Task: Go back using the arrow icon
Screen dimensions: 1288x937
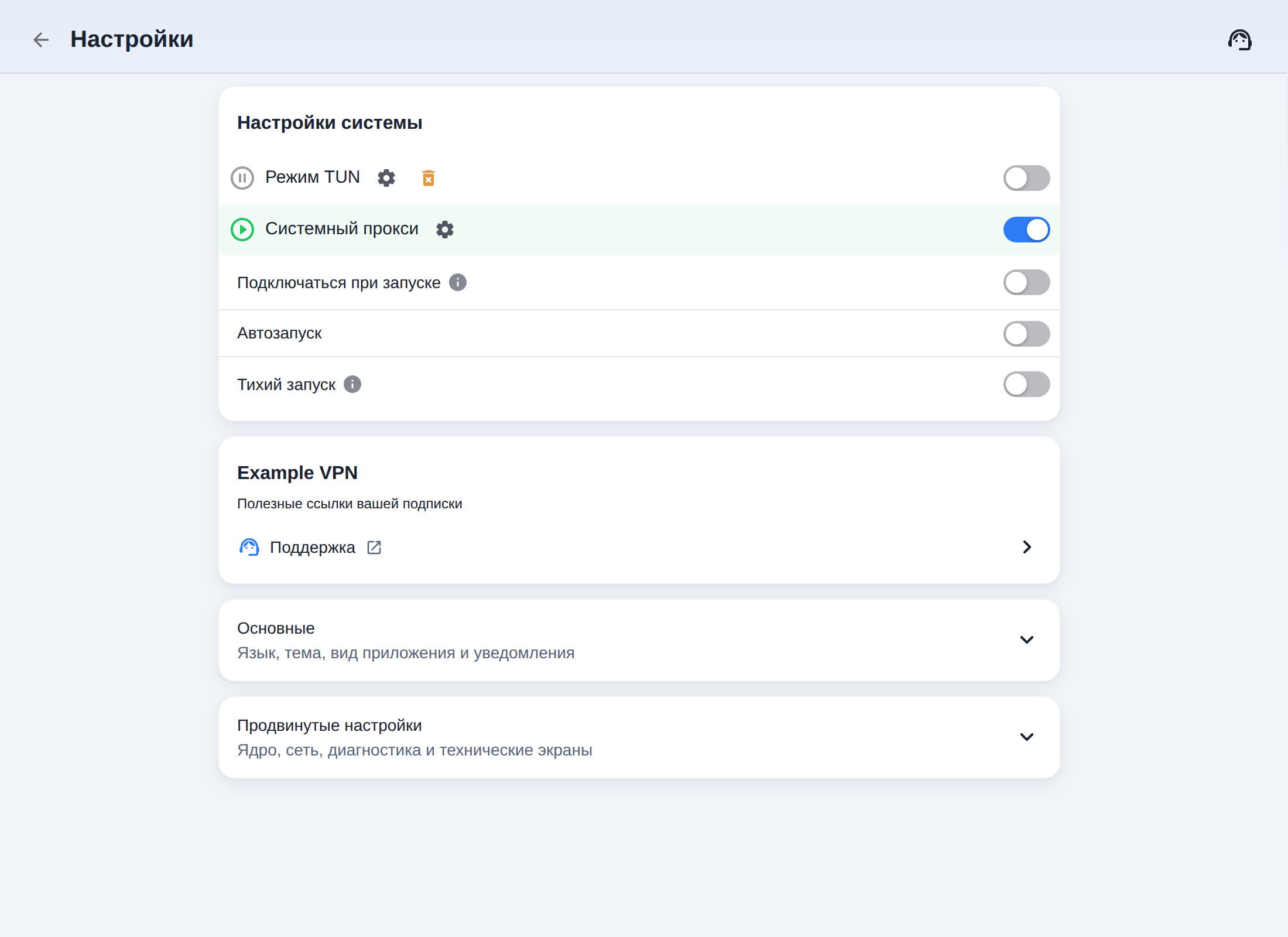Action: 41,40
